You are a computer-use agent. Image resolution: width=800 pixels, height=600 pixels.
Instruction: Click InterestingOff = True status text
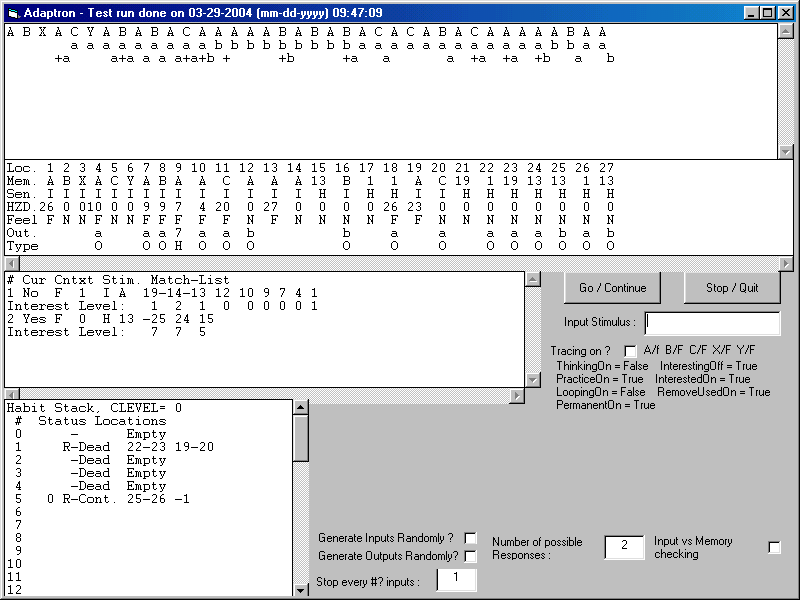point(709,366)
